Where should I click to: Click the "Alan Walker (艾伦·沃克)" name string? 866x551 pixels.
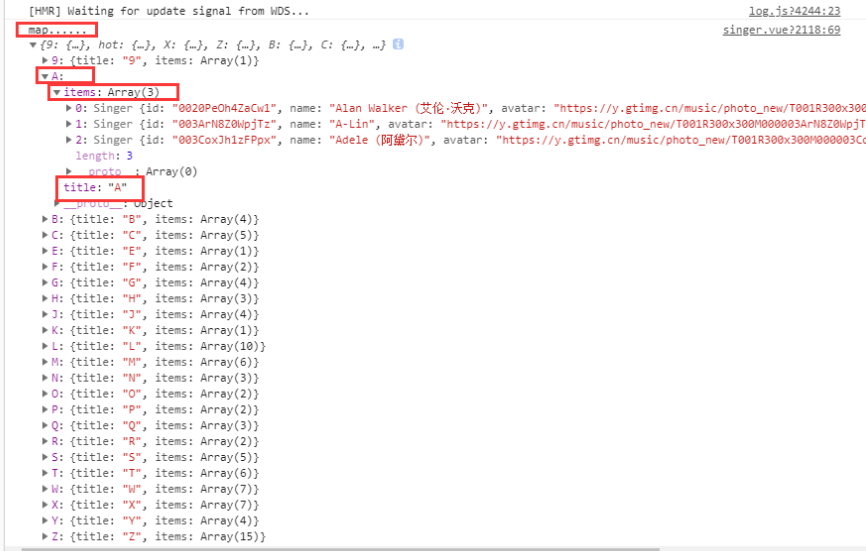[408, 108]
